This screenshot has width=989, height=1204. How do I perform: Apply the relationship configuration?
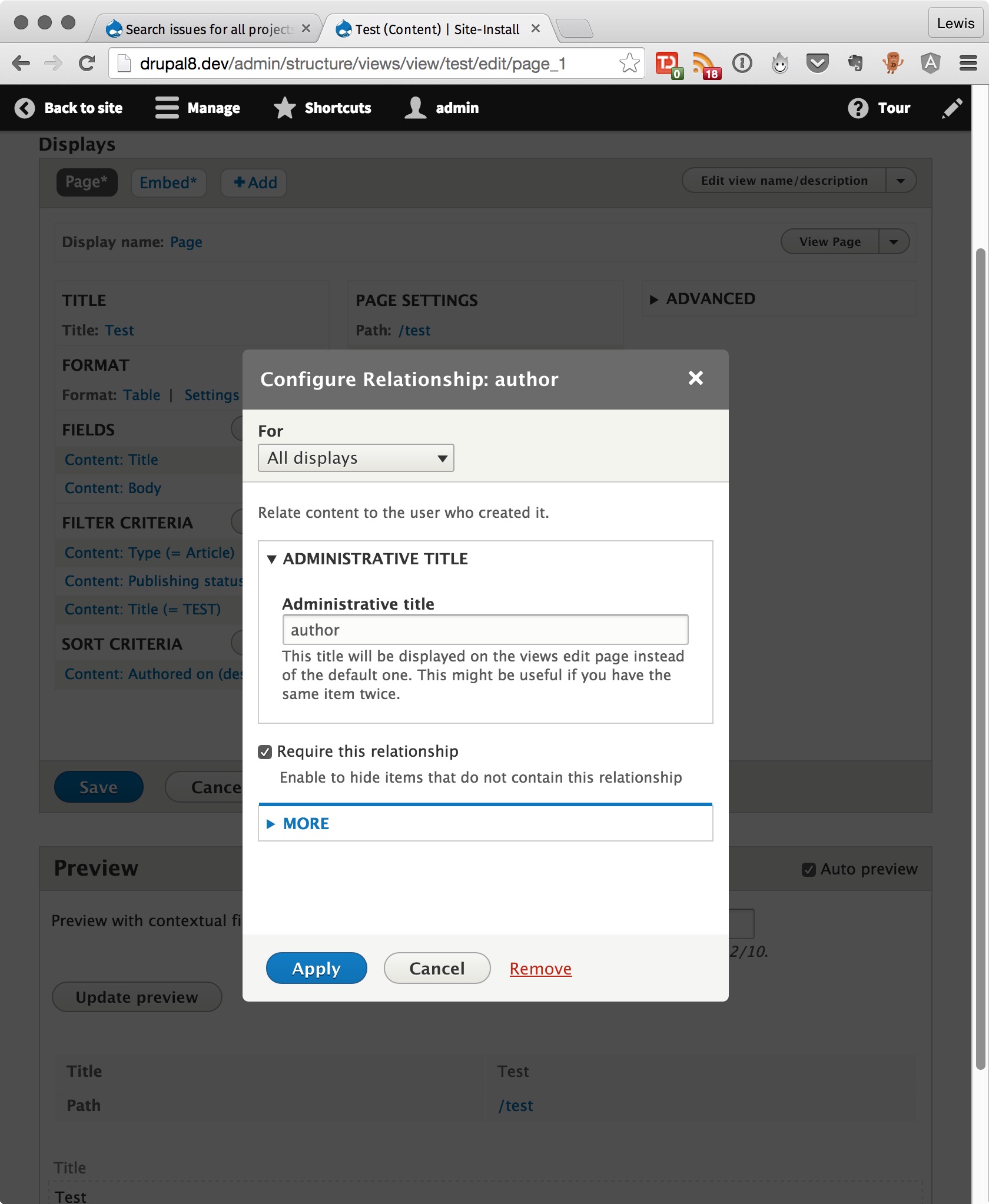tap(316, 968)
